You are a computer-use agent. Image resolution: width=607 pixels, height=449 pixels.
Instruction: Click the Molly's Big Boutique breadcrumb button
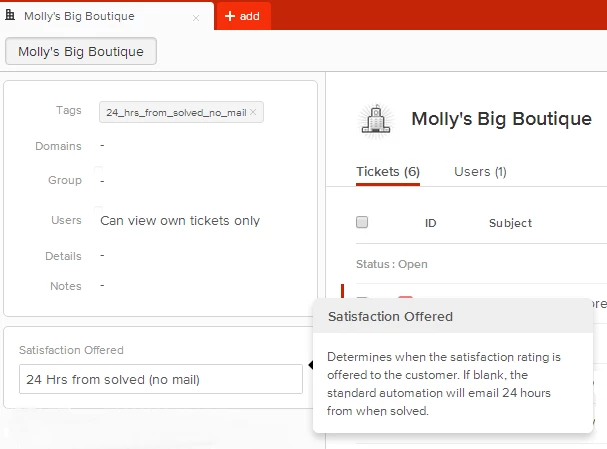pyautogui.click(x=81, y=51)
